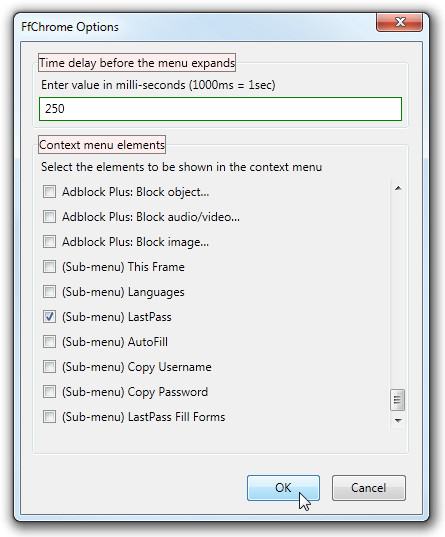
Task: Toggle (Sub-menu) Languages checkbox
Action: coord(49,291)
